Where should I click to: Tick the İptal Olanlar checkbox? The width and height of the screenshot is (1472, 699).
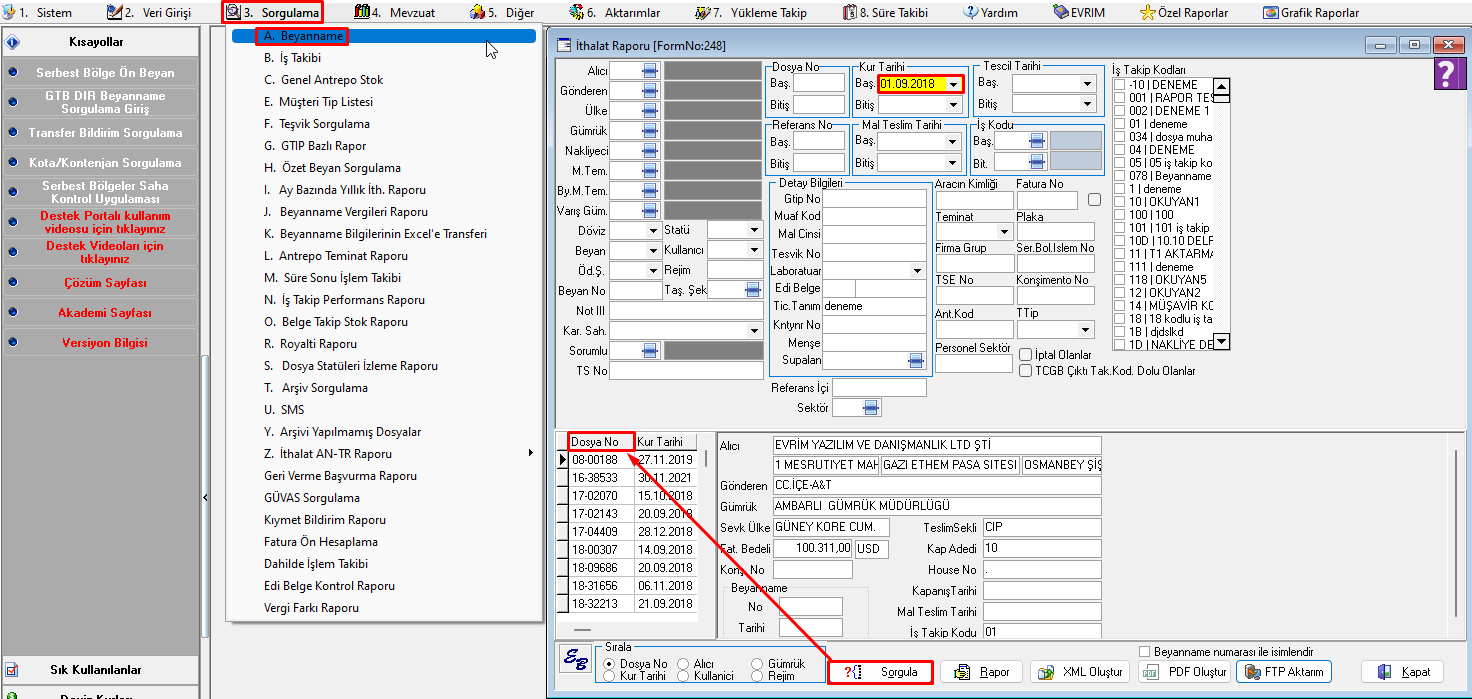click(1026, 355)
